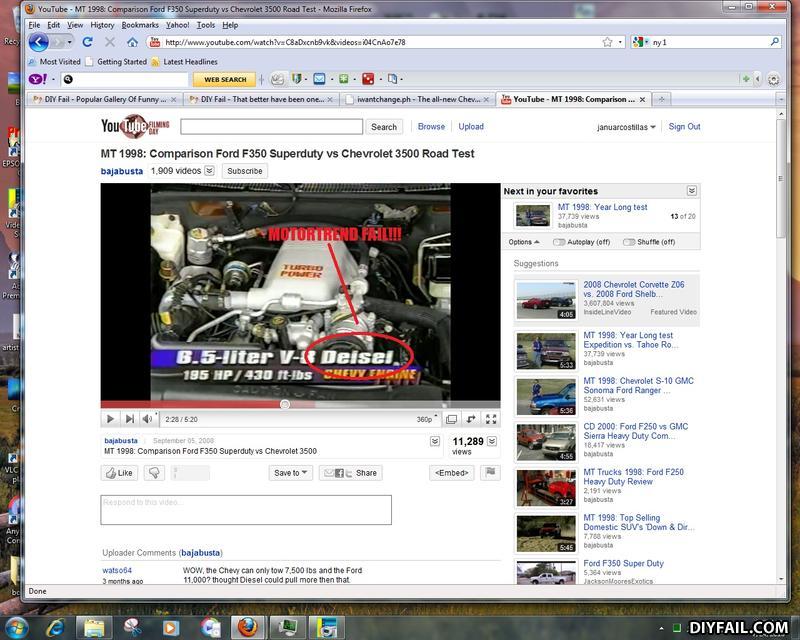Click the Firefox back arrow button
This screenshot has height=640, width=800.
(x=38, y=42)
